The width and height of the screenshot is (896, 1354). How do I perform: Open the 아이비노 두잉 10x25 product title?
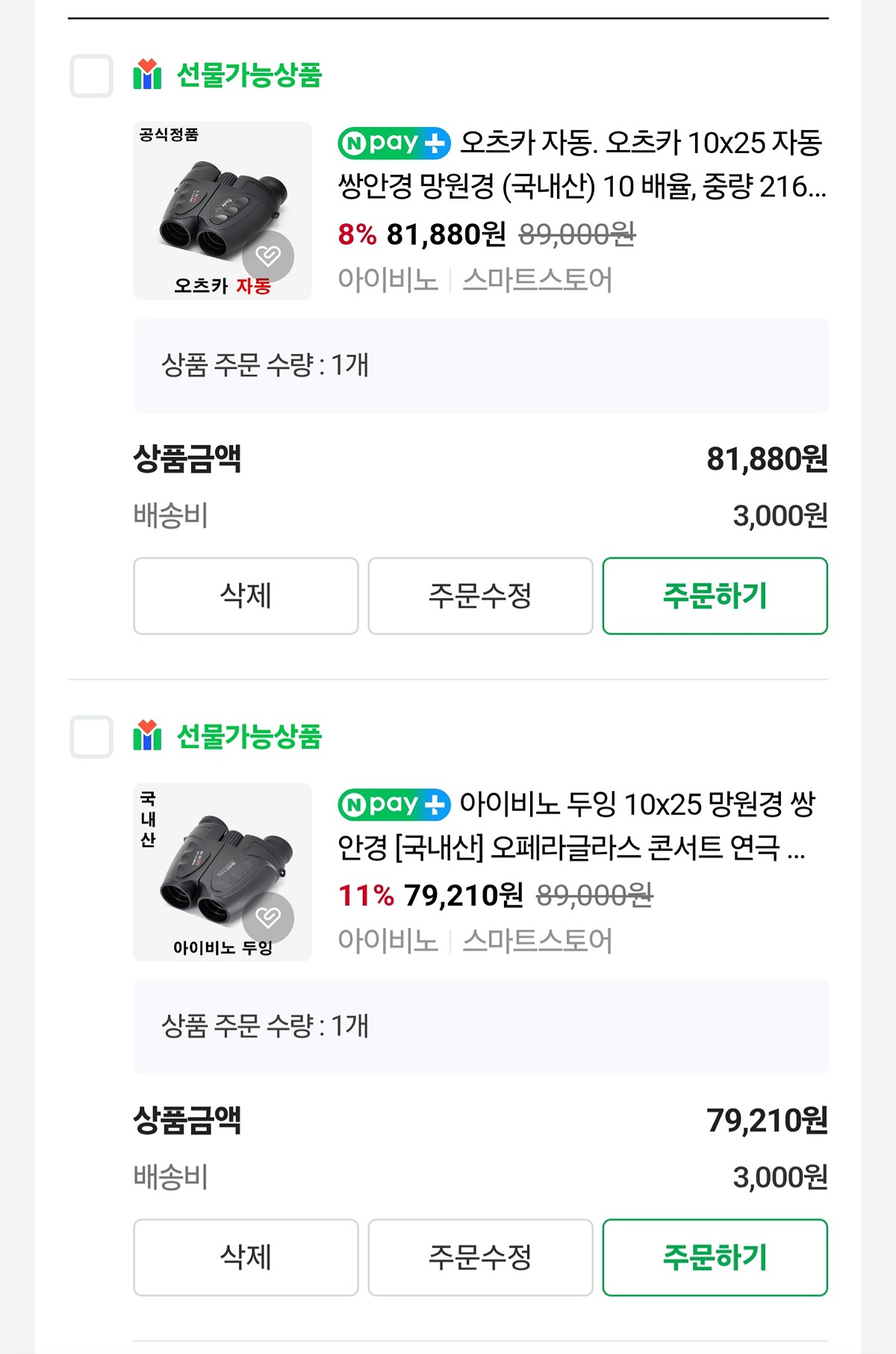[x=576, y=826]
